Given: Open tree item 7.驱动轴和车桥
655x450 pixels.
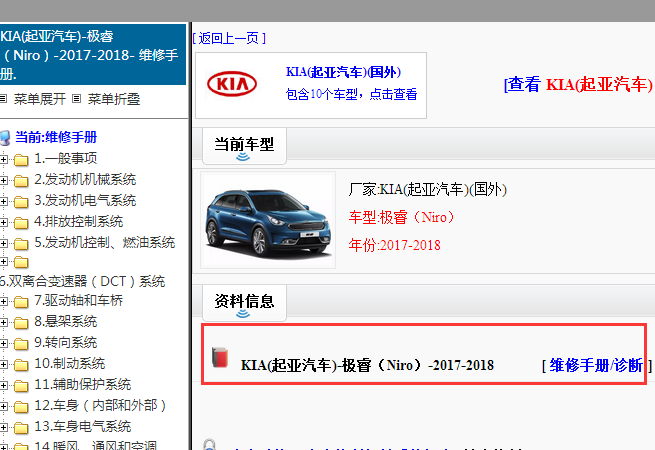Looking at the screenshot, I should tap(79, 300).
